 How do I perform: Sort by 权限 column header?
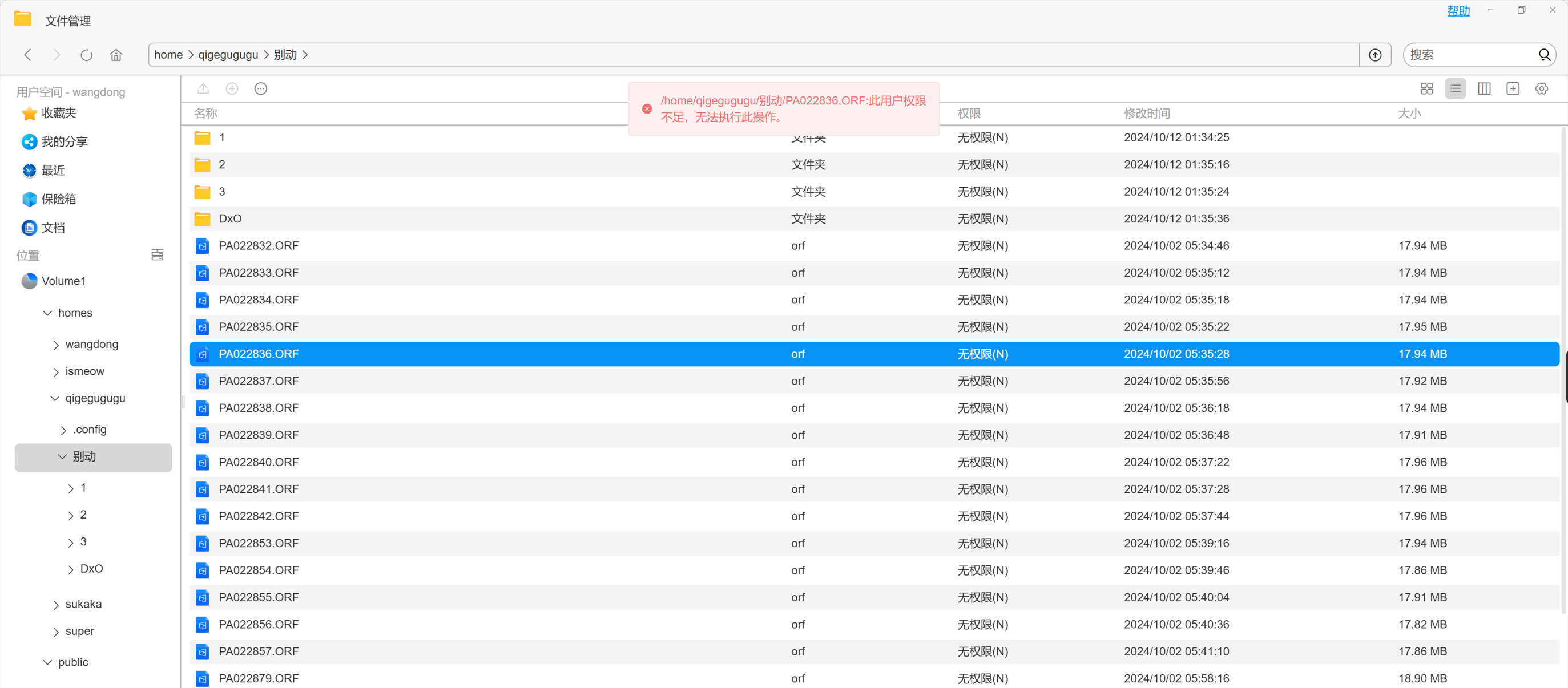[969, 113]
